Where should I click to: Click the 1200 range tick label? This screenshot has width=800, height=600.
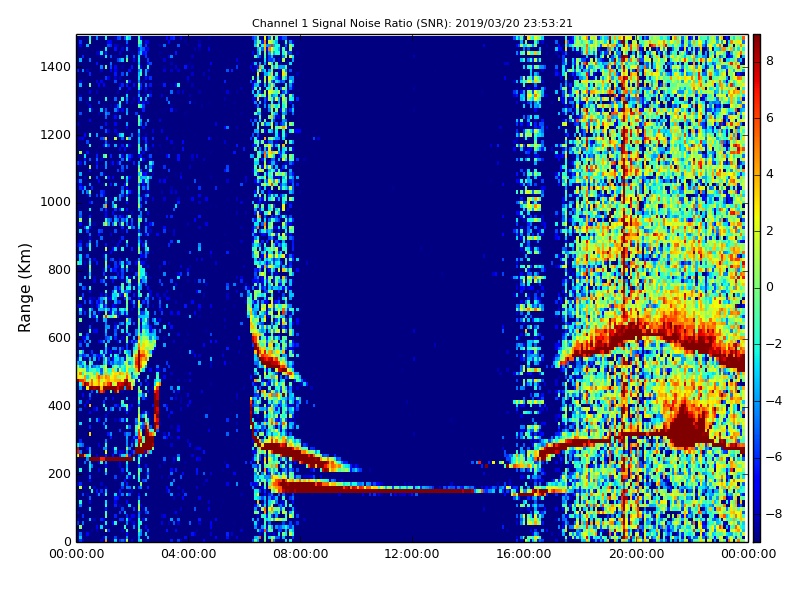[56, 135]
